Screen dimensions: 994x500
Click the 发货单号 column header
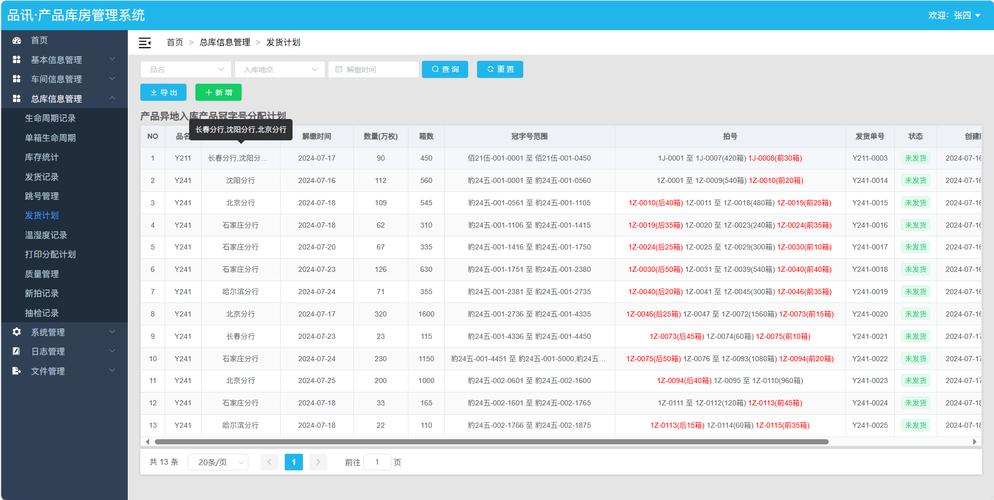pos(870,137)
